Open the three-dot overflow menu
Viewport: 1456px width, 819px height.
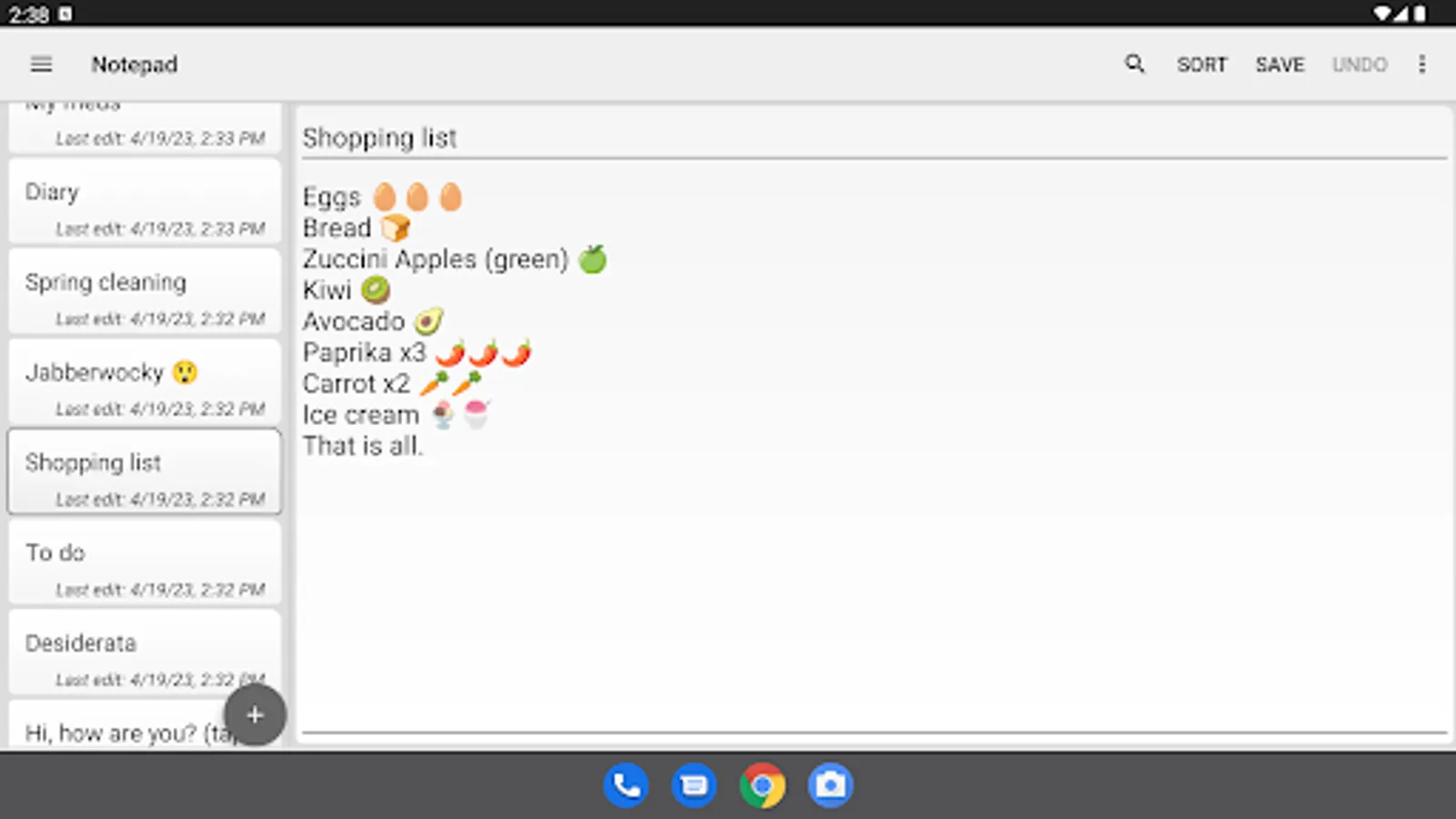[x=1421, y=65]
